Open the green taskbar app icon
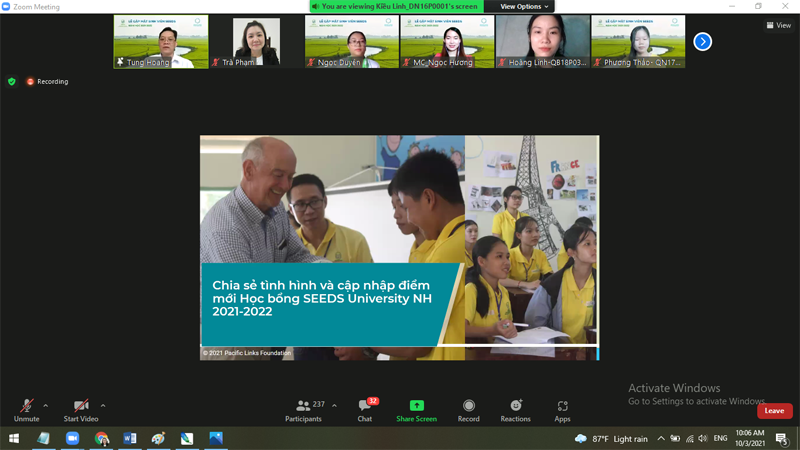 click(x=187, y=438)
